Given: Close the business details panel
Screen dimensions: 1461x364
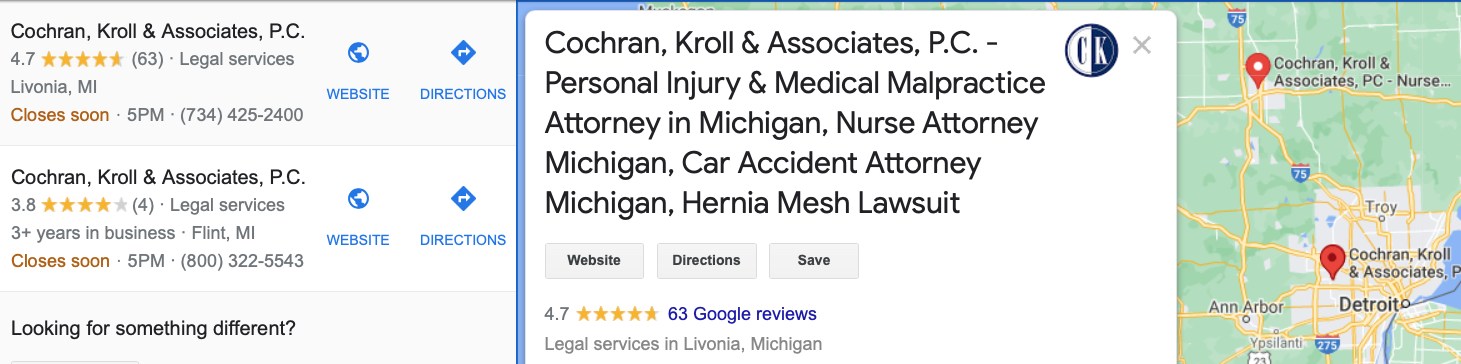Looking at the screenshot, I should [1142, 45].
